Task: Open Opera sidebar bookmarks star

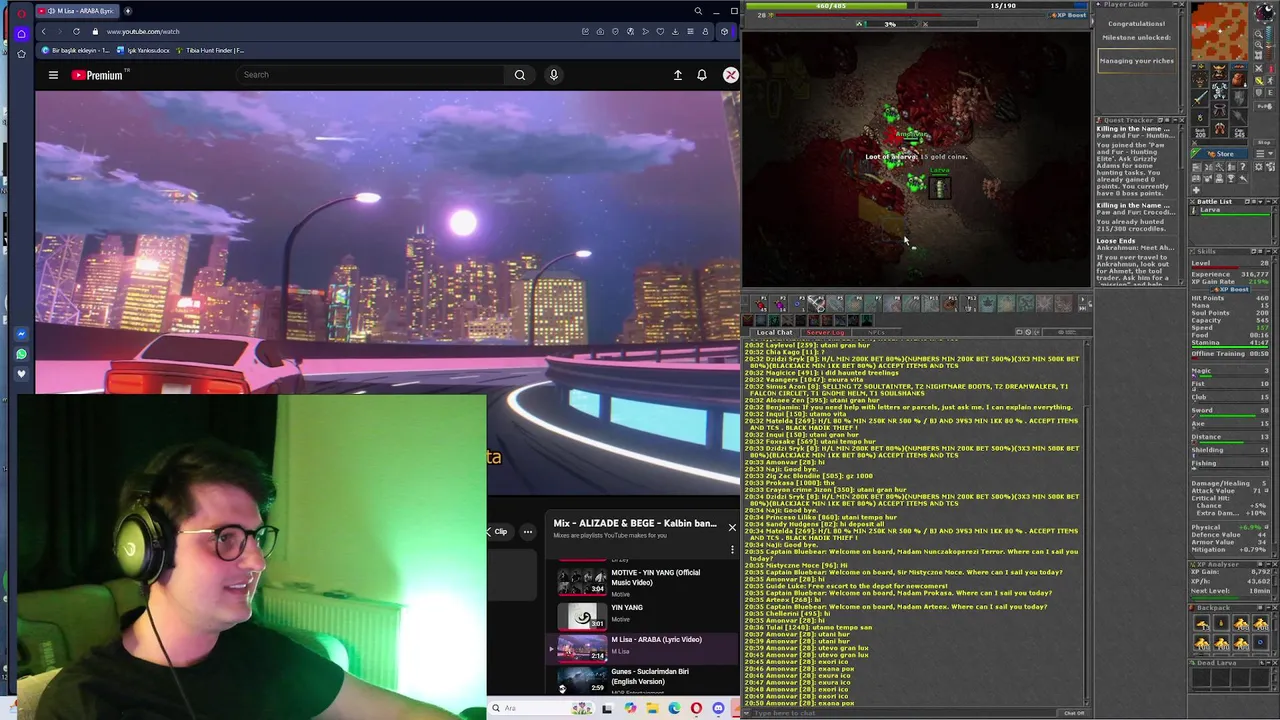Action: pos(21,54)
